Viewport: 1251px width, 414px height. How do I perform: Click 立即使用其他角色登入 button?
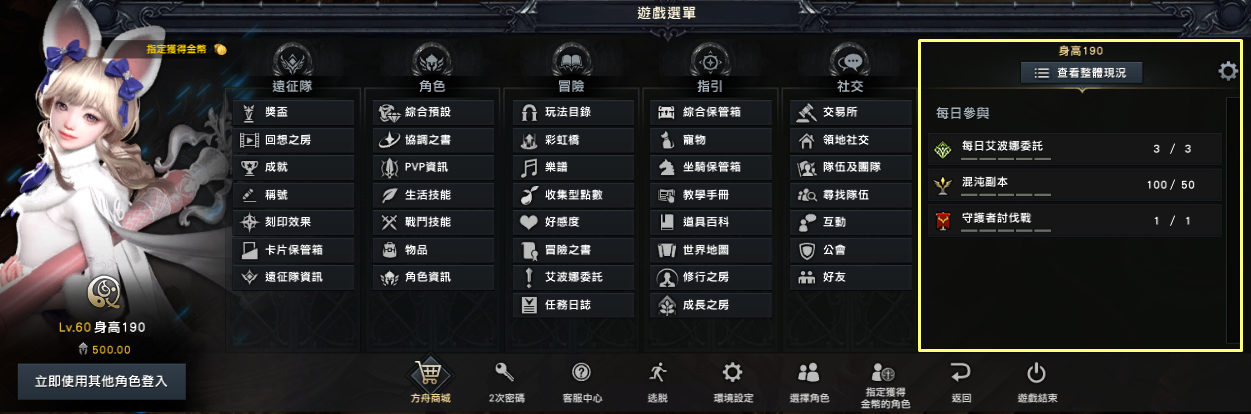(x=102, y=380)
